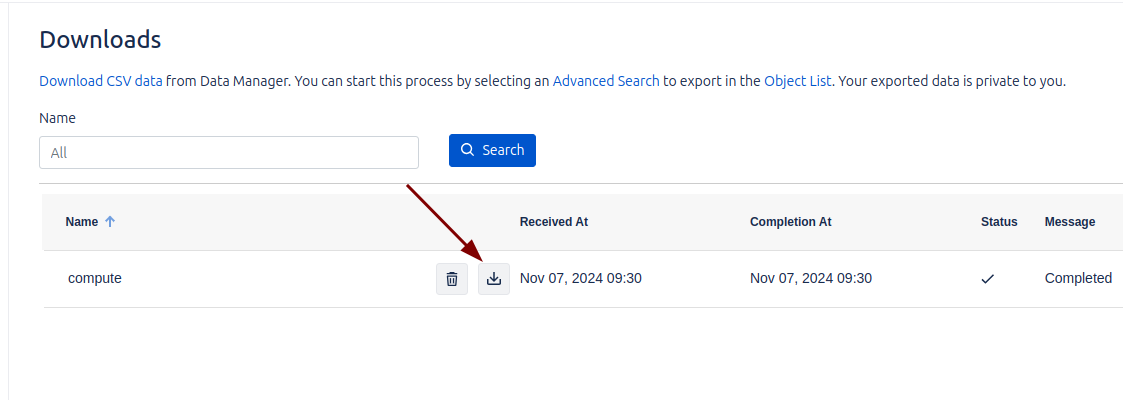Follow the Advanced Search link
Viewport: 1123px width, 400px height.
click(606, 81)
